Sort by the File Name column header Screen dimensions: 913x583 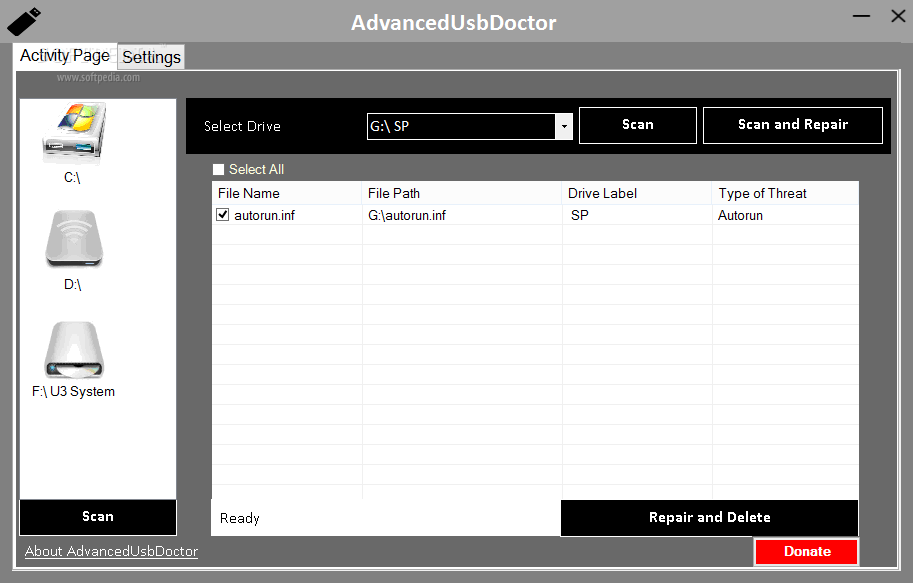(x=286, y=193)
